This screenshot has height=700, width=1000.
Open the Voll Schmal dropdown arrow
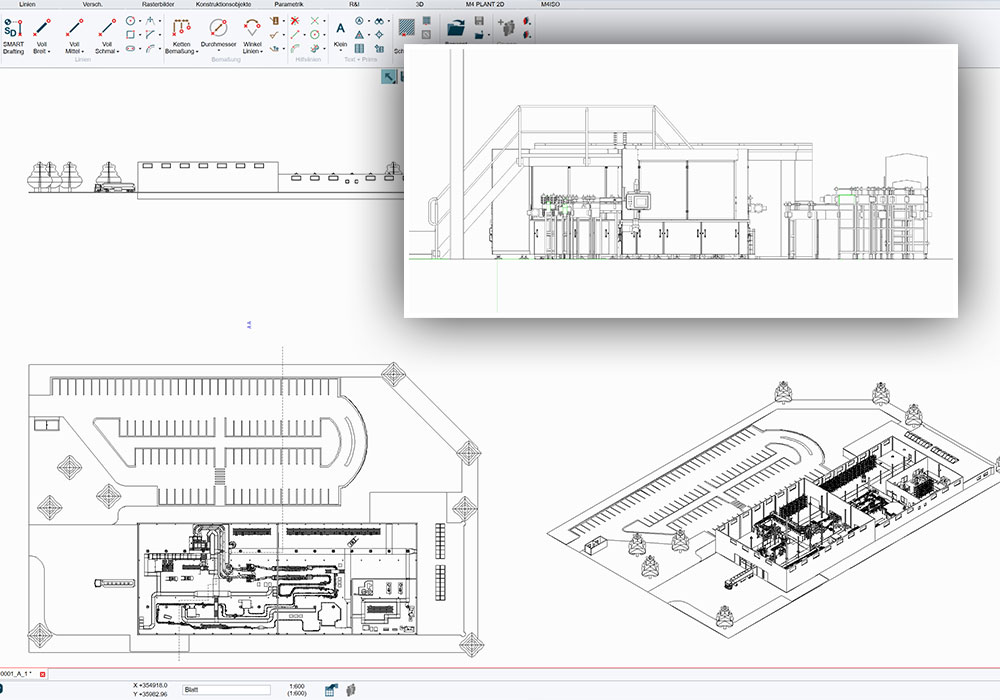click(118, 52)
